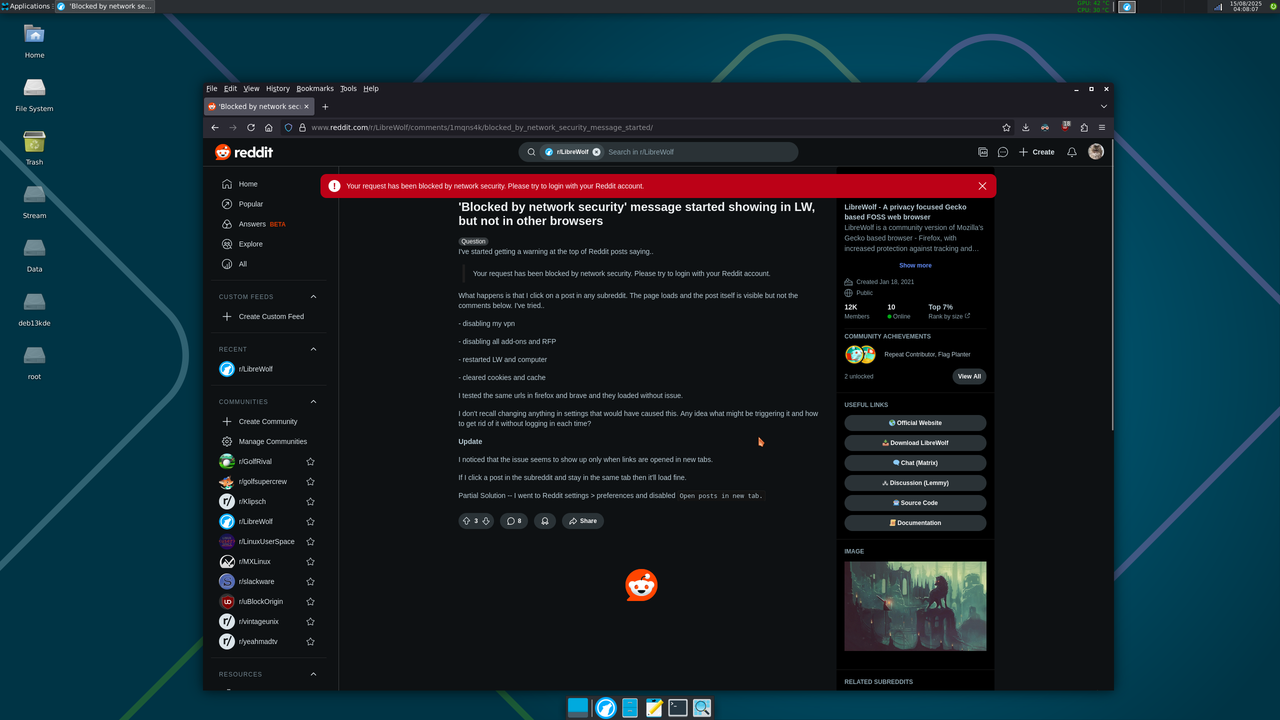Open the Bookmarks menu
The width and height of the screenshot is (1280, 720).
[315, 88]
